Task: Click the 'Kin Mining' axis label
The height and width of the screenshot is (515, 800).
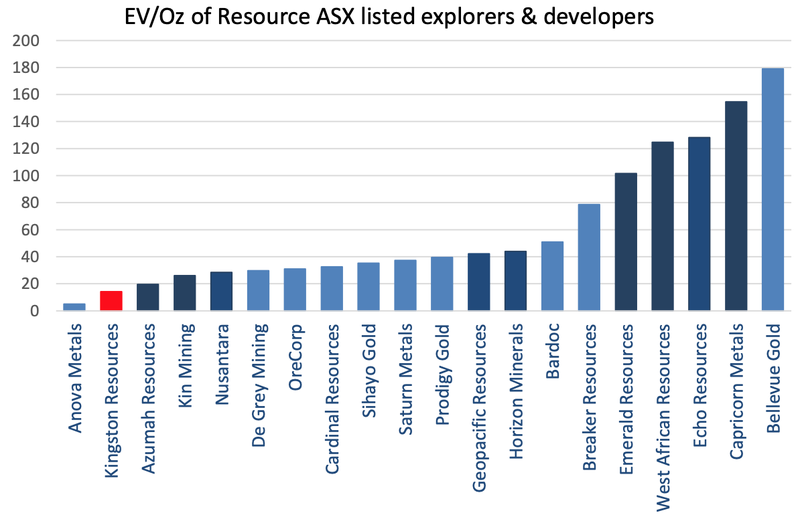Action: (x=185, y=365)
